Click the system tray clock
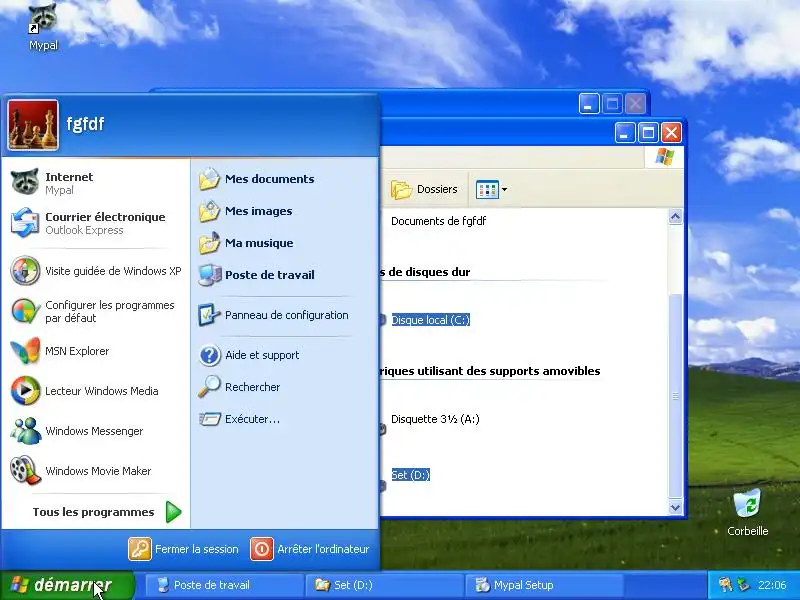800x600 pixels. [771, 585]
